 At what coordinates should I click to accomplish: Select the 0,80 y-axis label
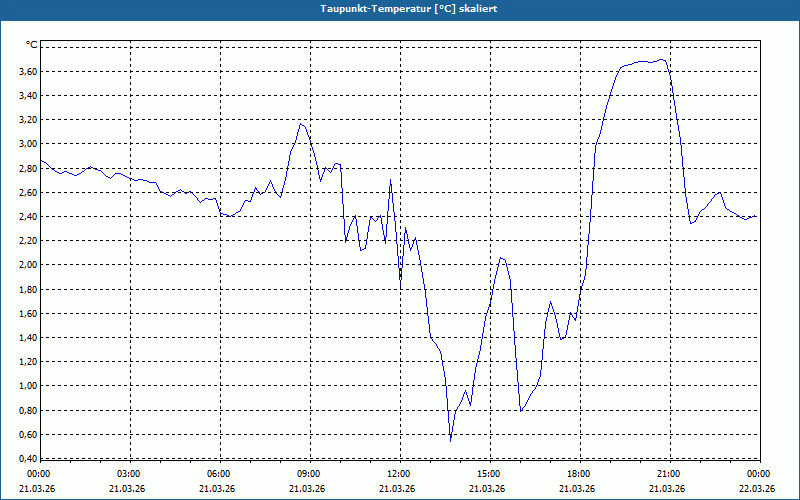[x=28, y=410]
